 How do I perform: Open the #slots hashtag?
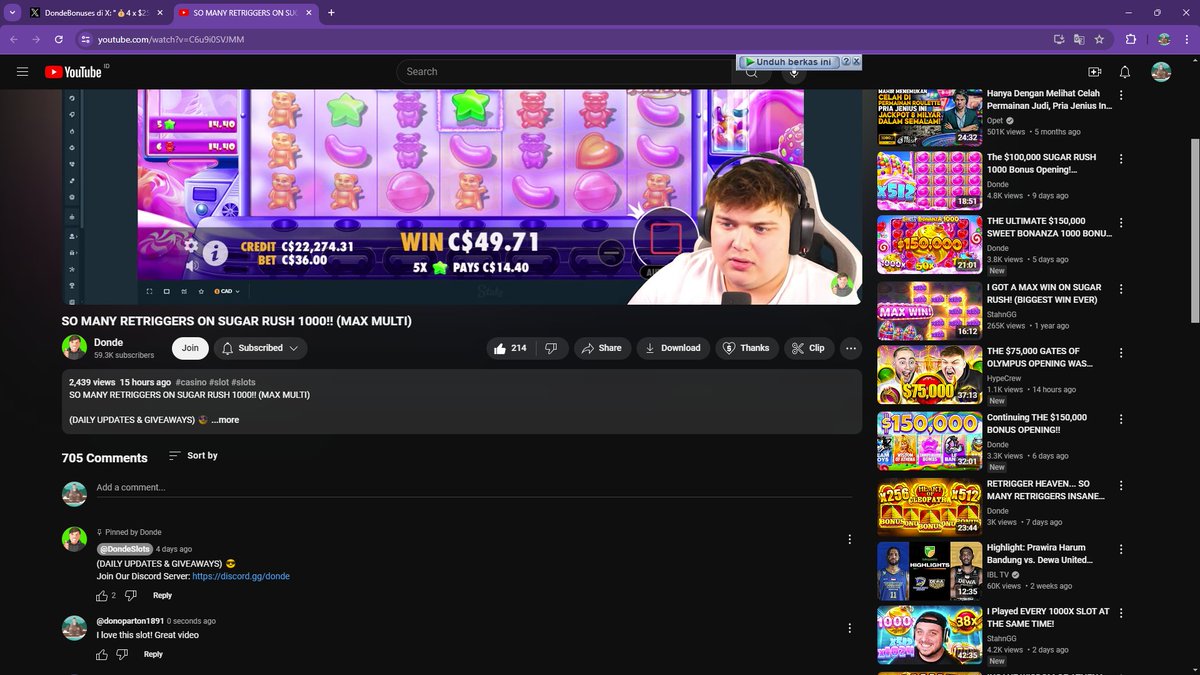pos(243,382)
